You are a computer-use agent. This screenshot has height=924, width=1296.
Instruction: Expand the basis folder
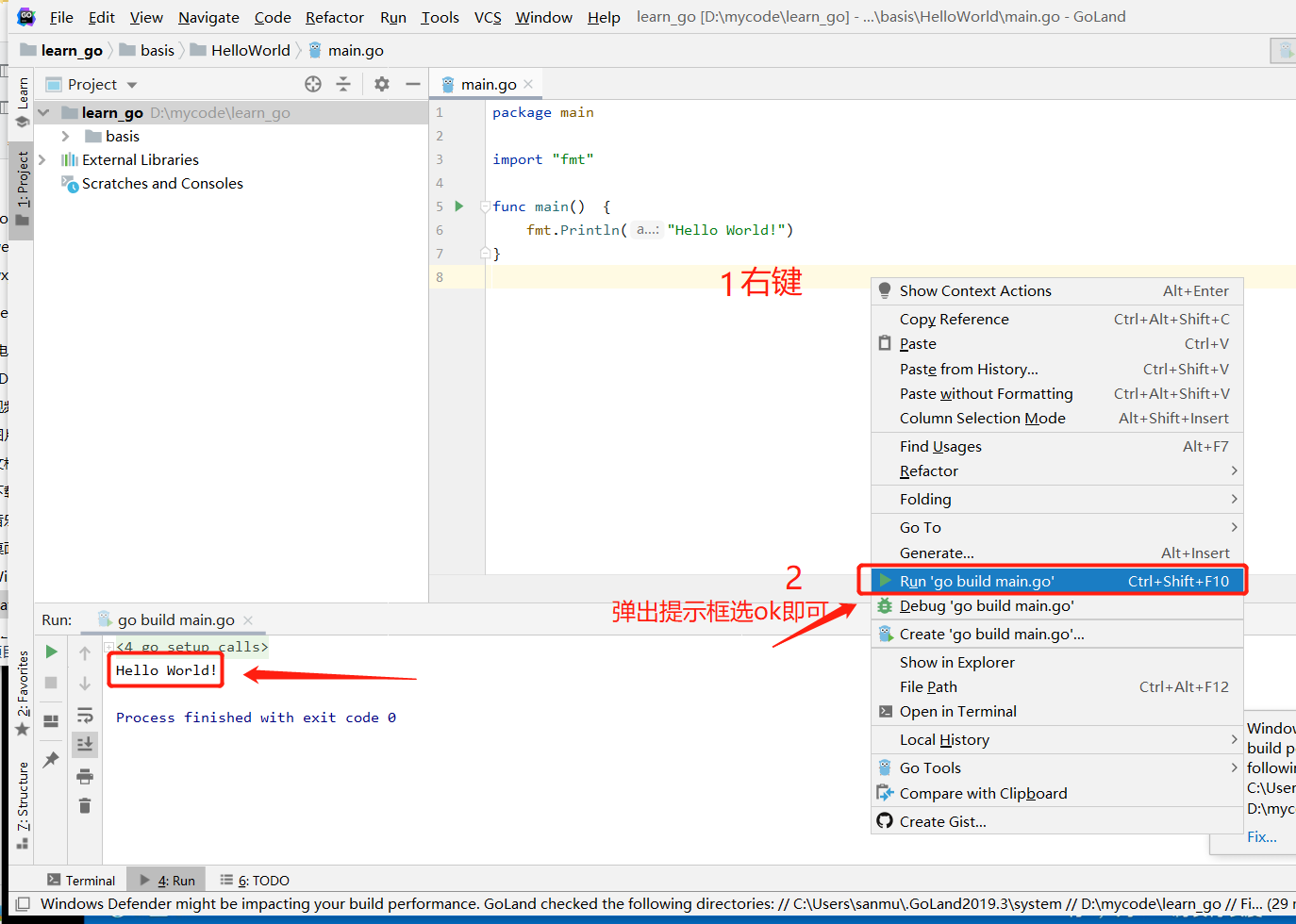65,136
